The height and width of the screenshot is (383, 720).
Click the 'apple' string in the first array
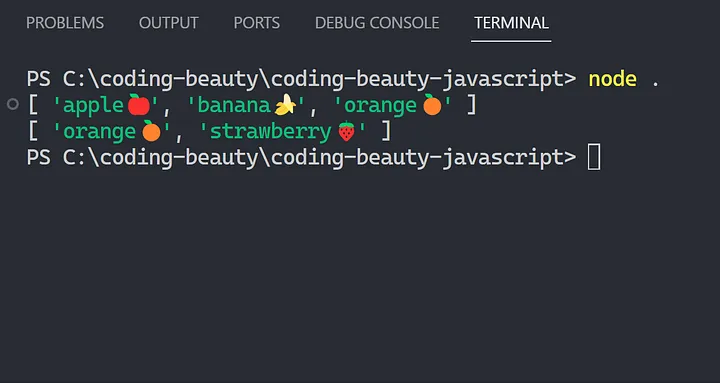pos(106,106)
